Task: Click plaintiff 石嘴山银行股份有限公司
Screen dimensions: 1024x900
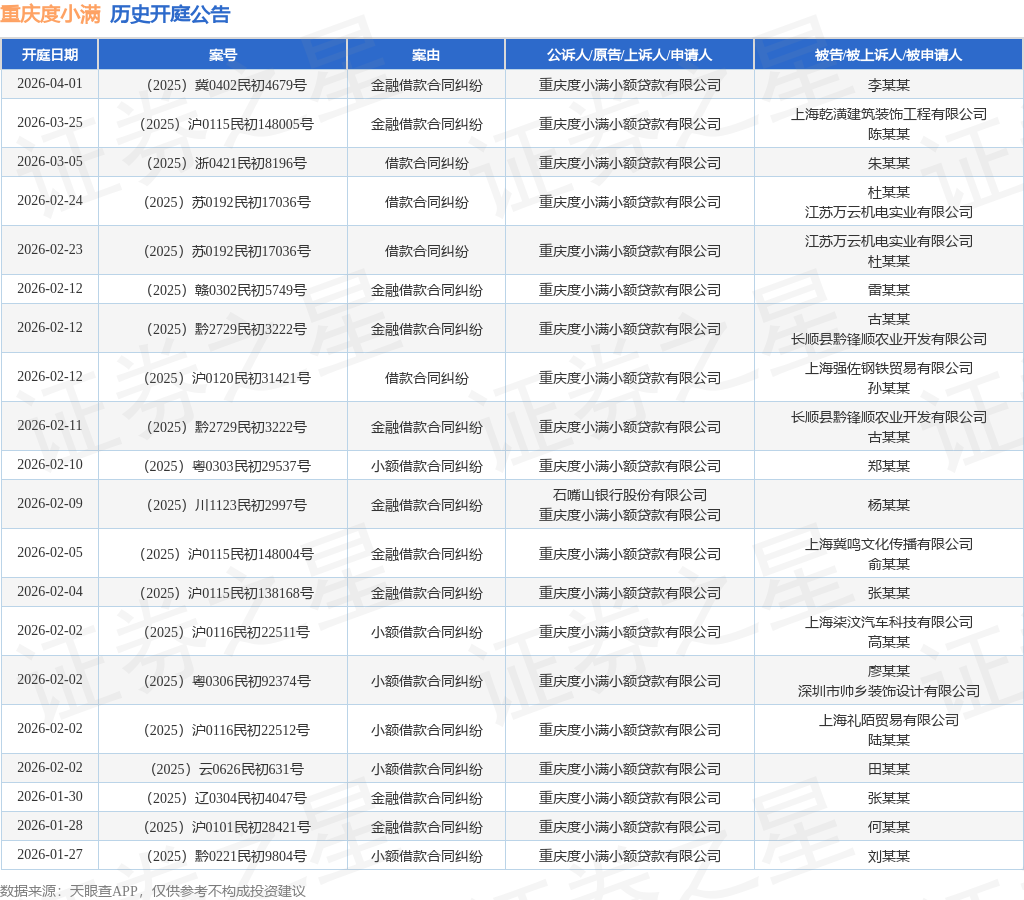Action: pos(630,495)
